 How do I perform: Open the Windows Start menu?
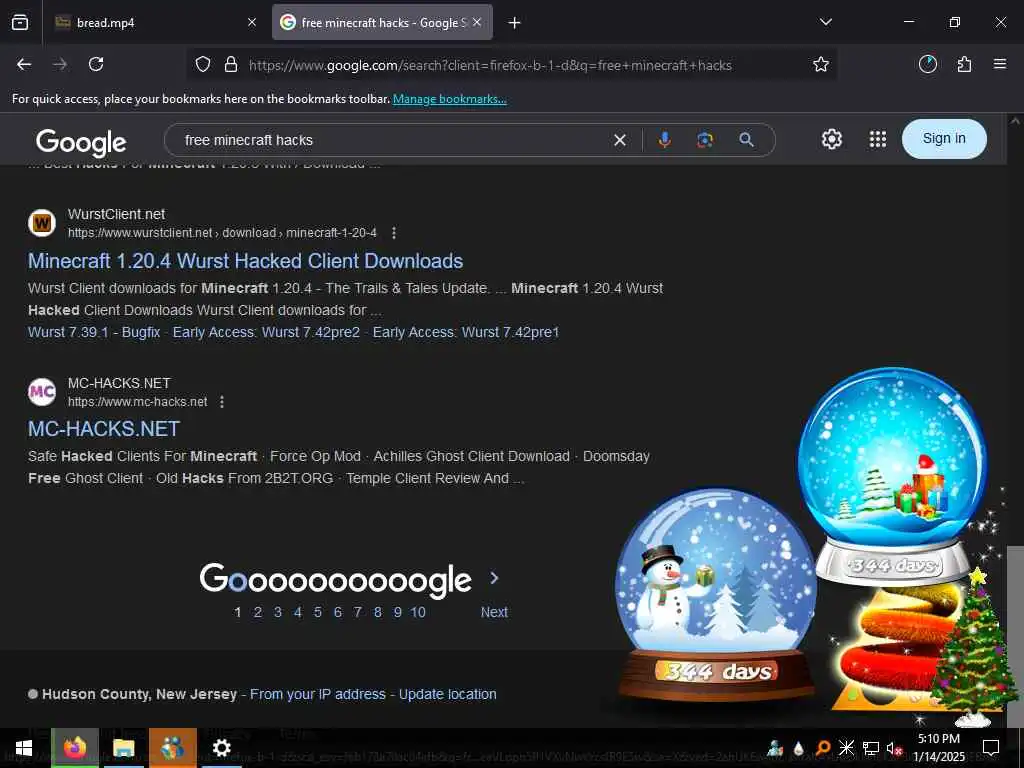24,748
